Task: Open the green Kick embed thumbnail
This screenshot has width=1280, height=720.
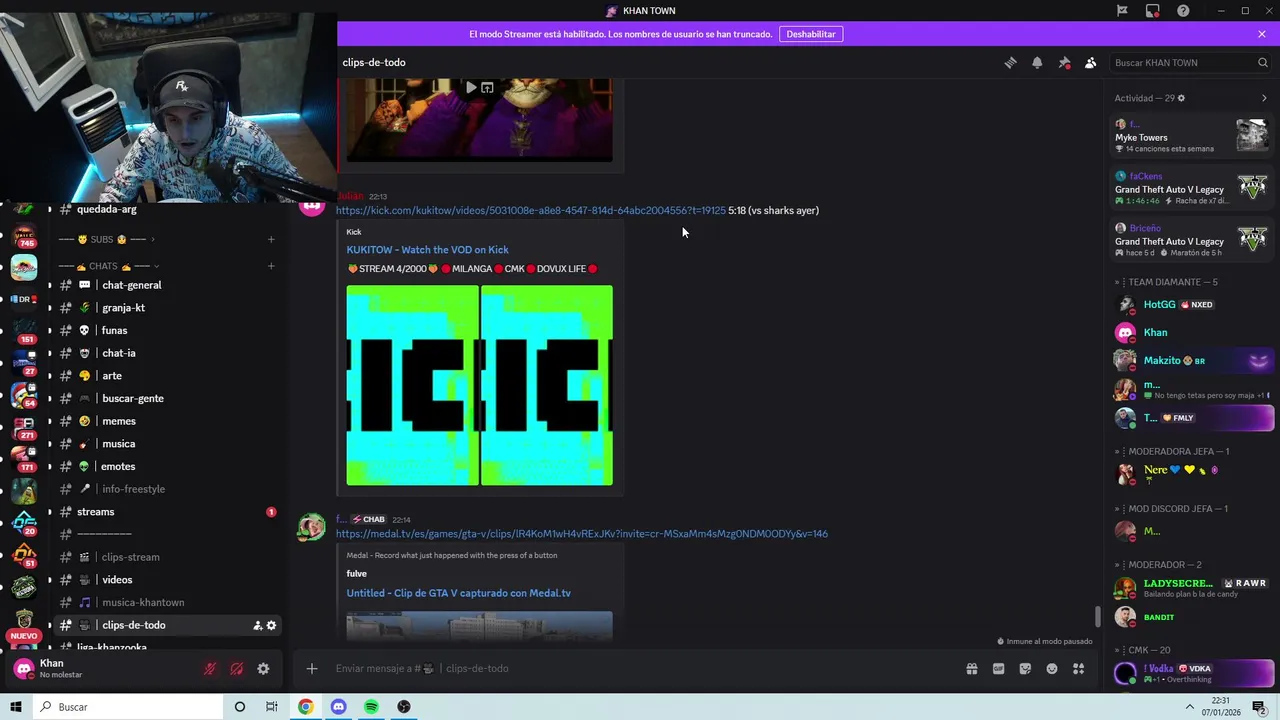Action: [479, 385]
